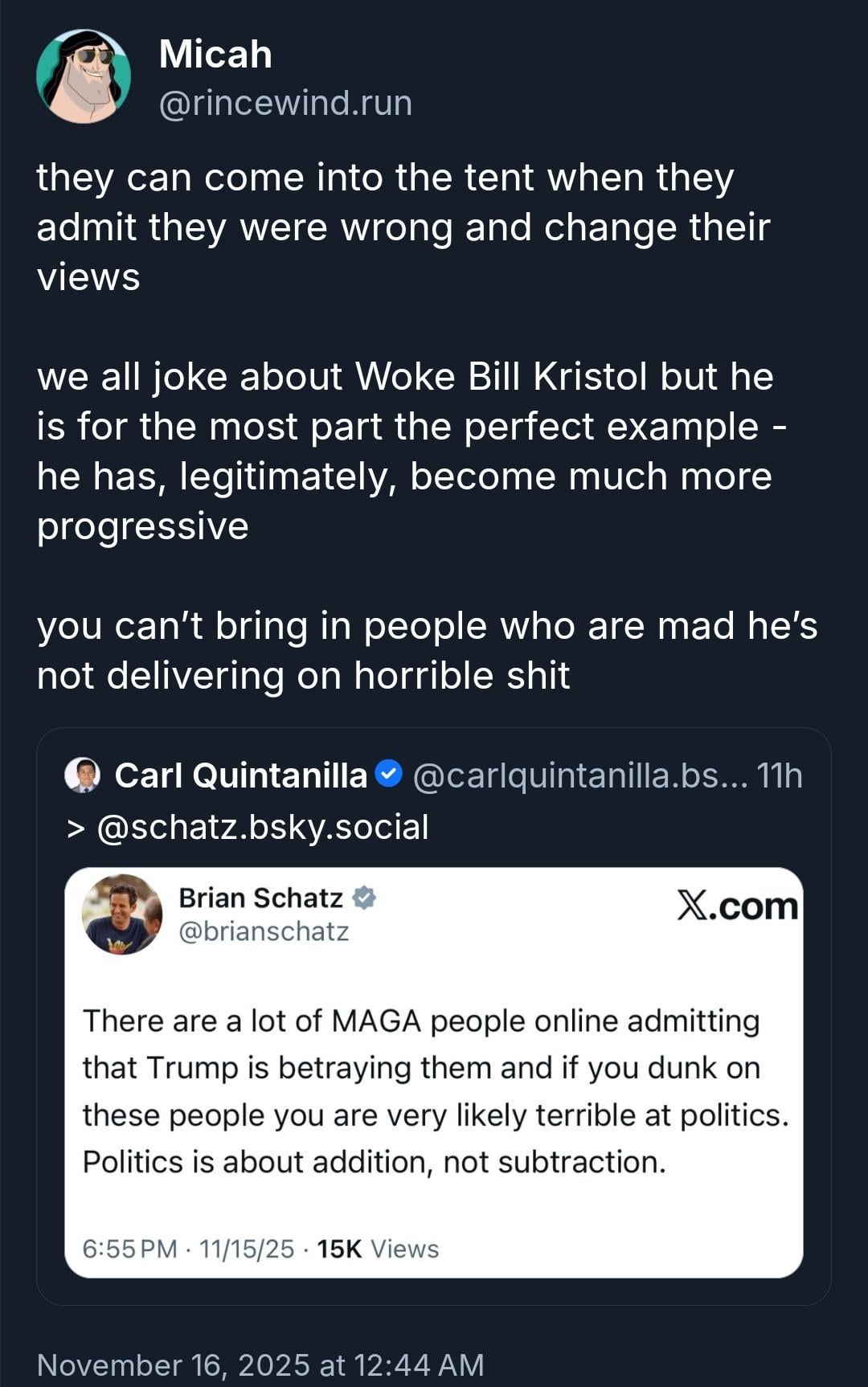868x1387 pixels.
Task: Open the @carlquintanilla.bs… handle
Action: point(579,775)
